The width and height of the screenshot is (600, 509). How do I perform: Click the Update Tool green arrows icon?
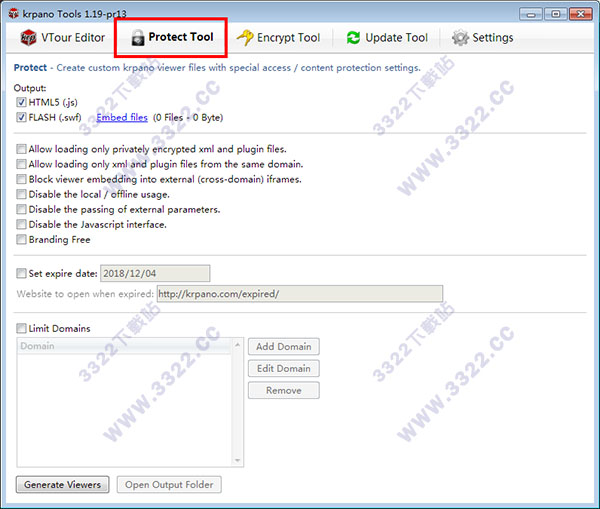pos(353,38)
